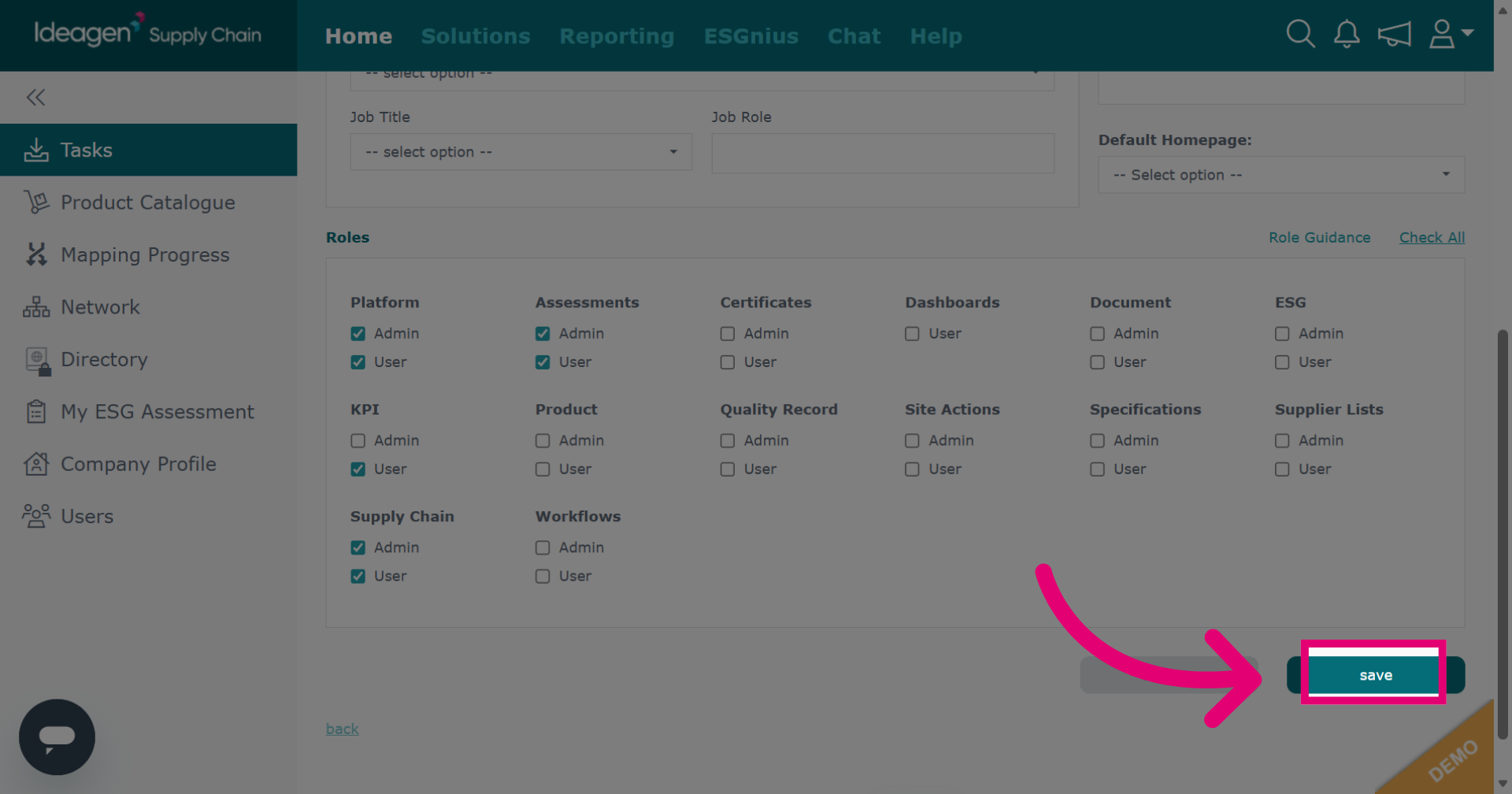Uncheck Supply Chain Admin role
The width and height of the screenshot is (1512, 794).
(358, 547)
